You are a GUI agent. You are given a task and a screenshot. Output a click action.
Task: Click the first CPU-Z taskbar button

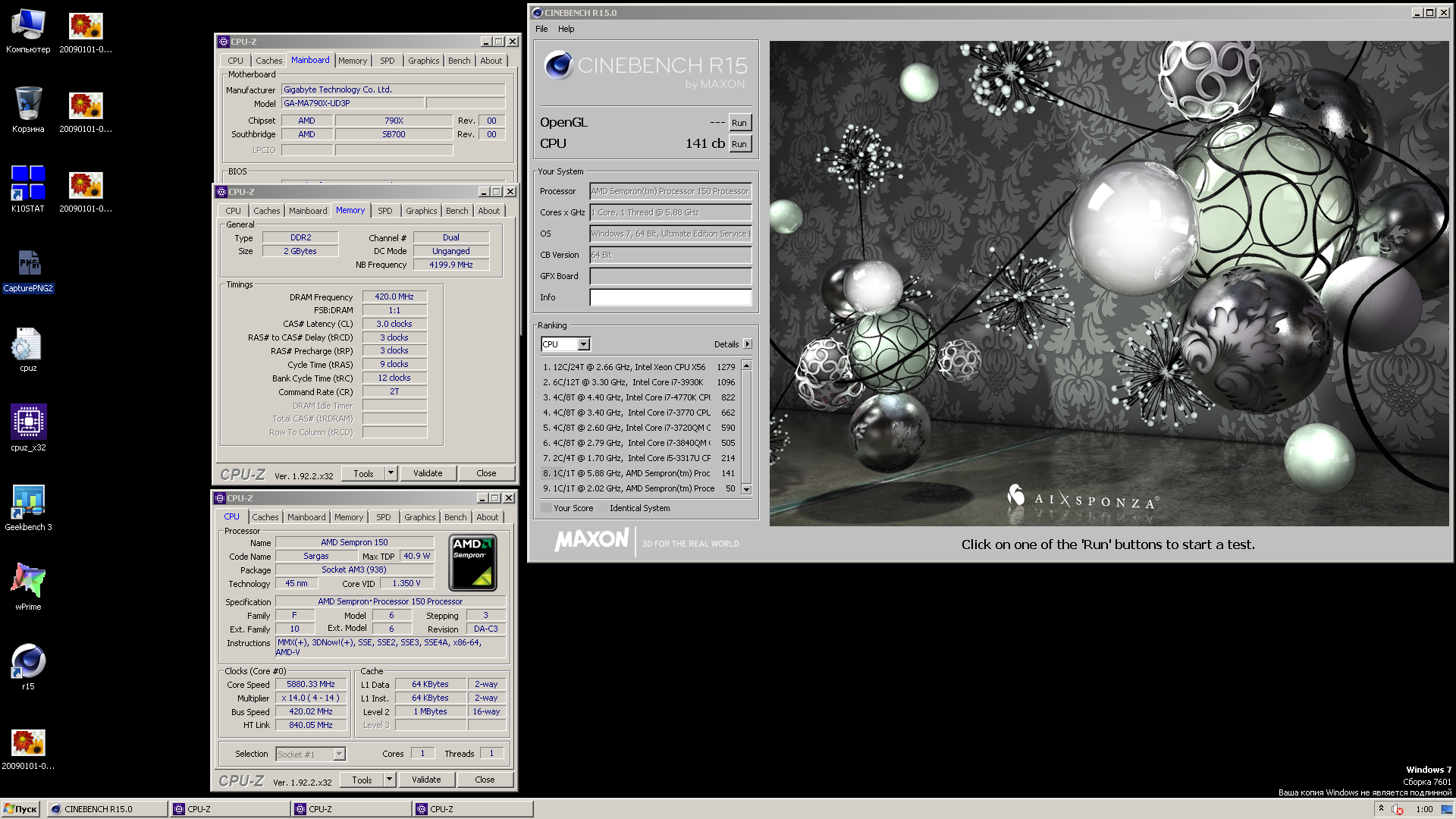click(230, 809)
